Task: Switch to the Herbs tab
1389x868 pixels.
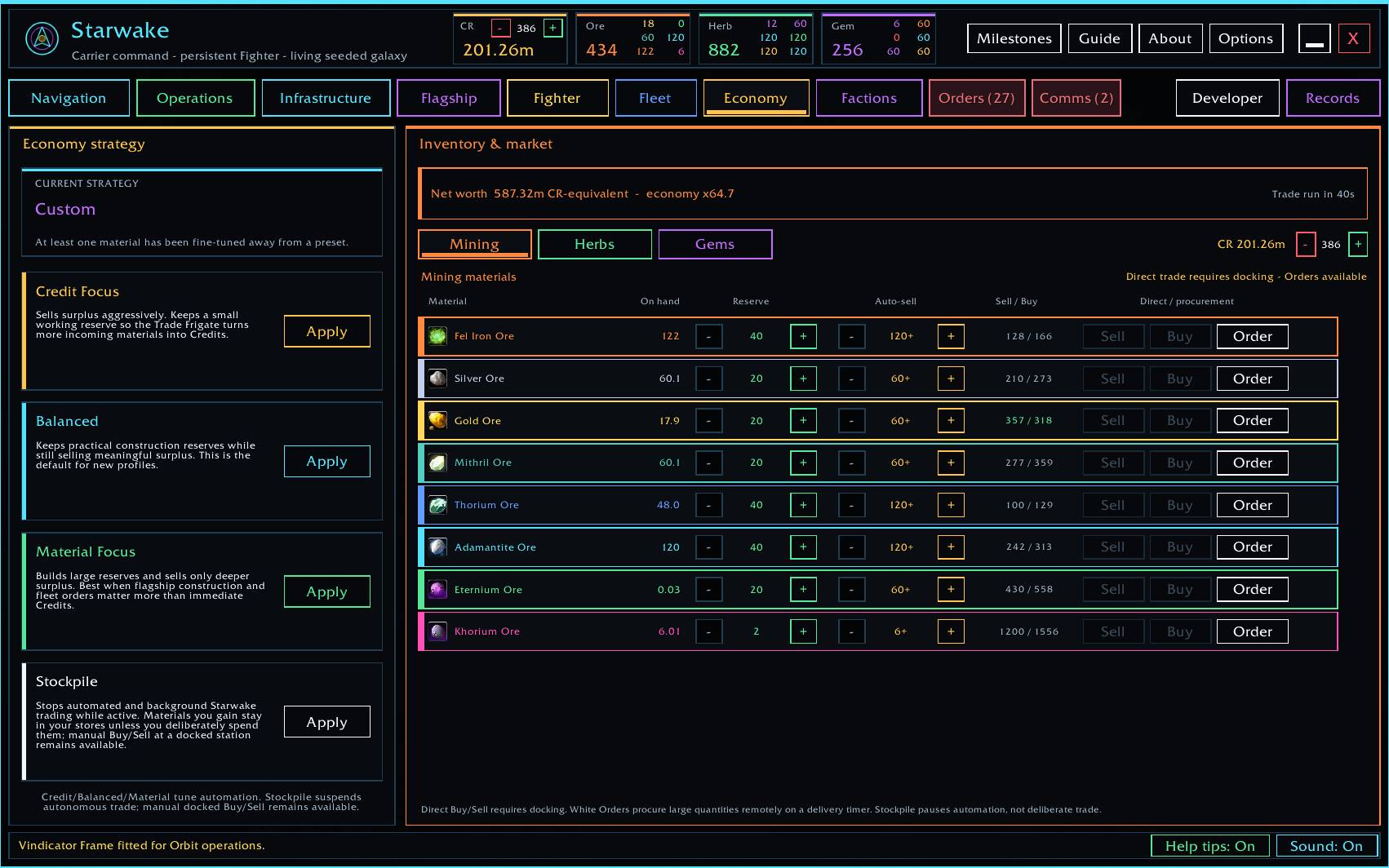Action: click(595, 244)
